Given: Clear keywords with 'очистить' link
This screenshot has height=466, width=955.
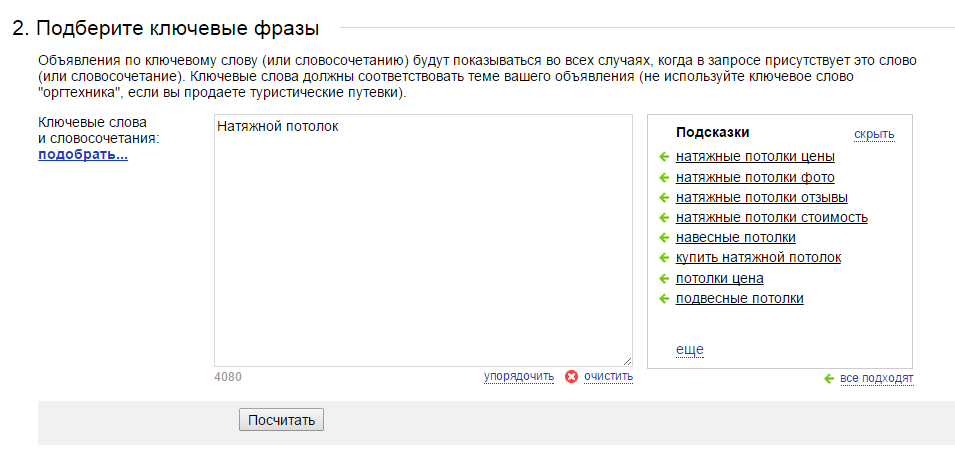Looking at the screenshot, I should click(x=608, y=376).
